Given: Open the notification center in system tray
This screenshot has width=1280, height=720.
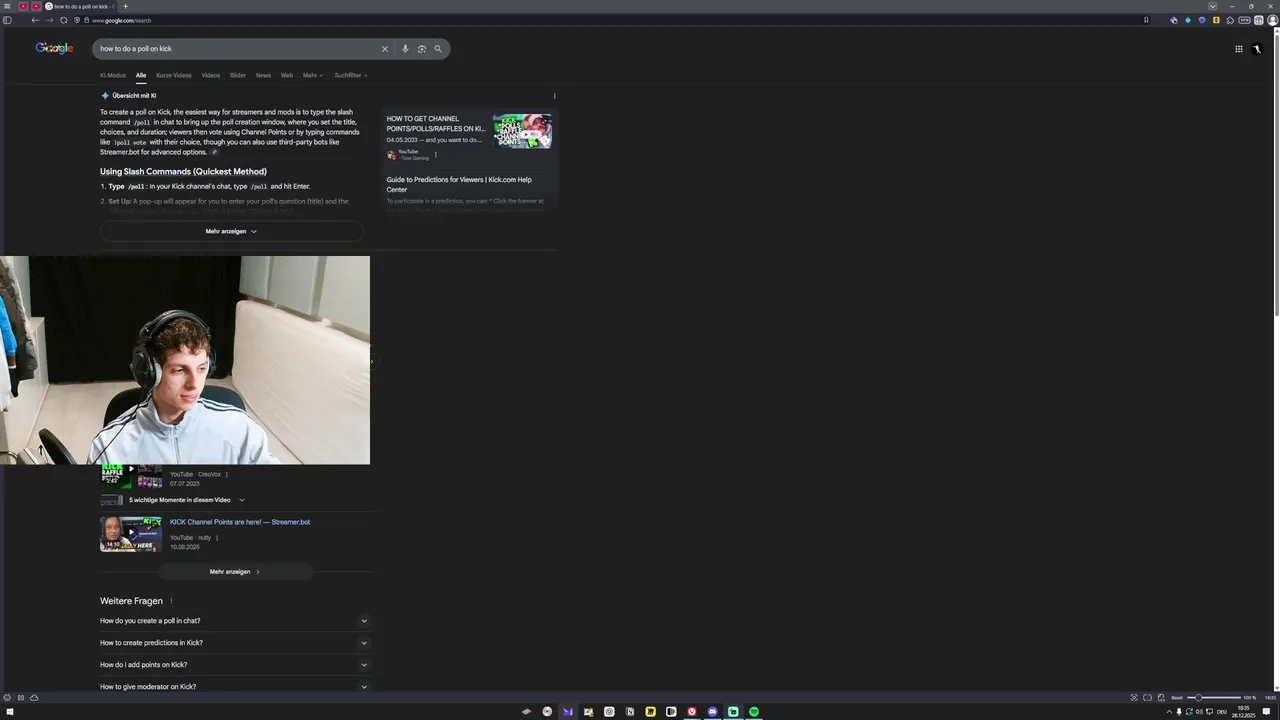Looking at the screenshot, I should 1267,712.
